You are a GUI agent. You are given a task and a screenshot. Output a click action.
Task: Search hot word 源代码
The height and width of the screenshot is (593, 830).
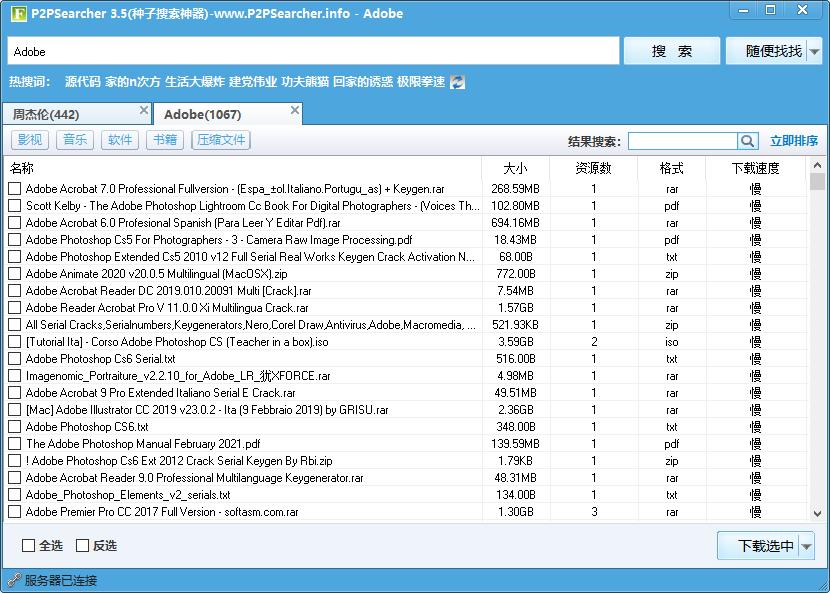pyautogui.click(x=83, y=82)
